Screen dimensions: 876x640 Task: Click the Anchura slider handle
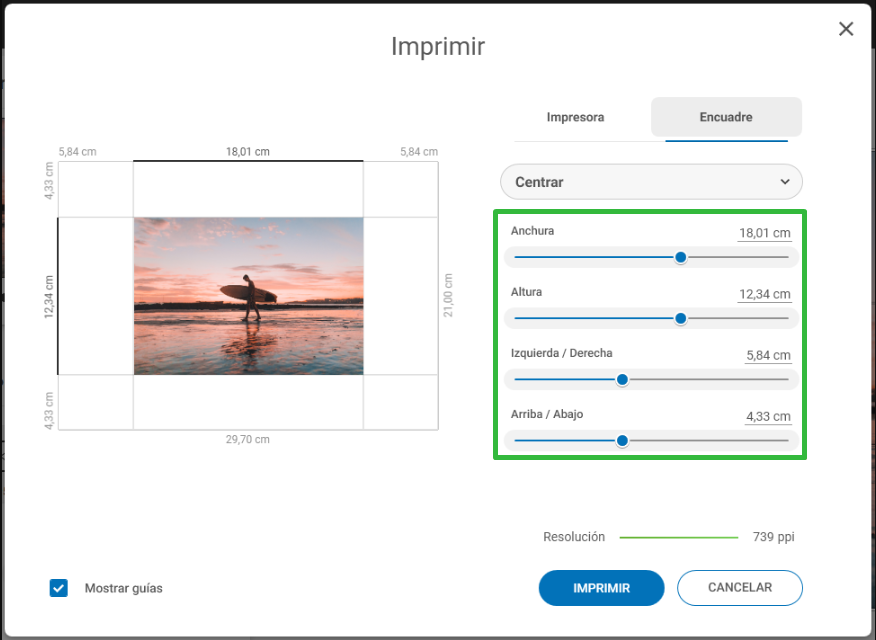[x=680, y=257]
